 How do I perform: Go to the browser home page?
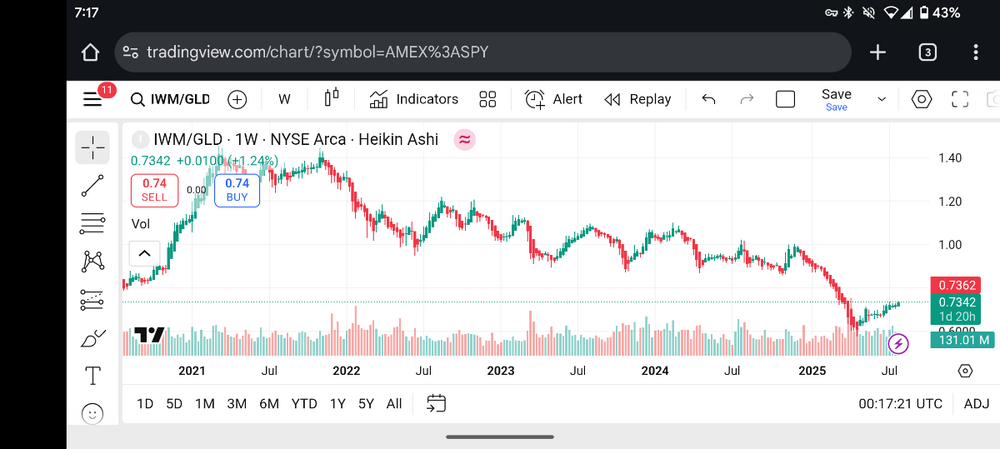[90, 52]
